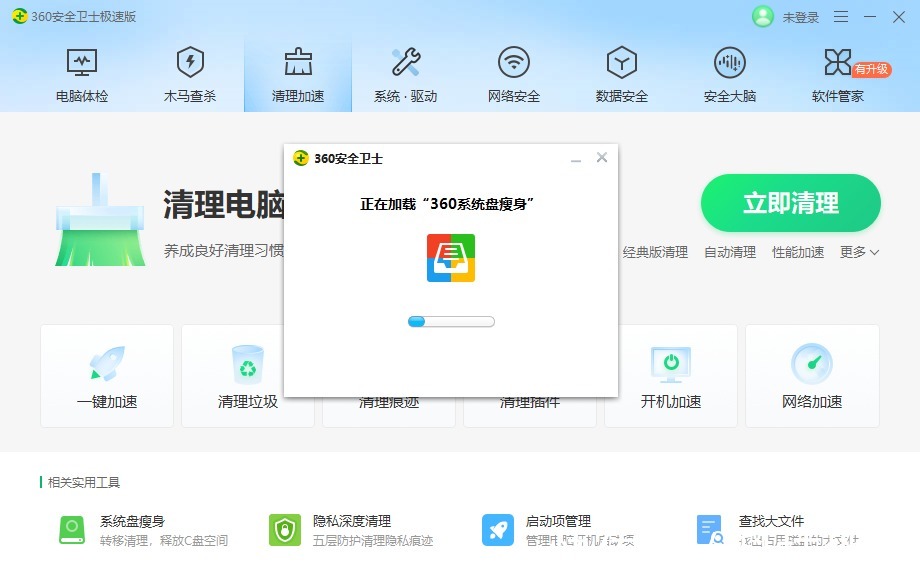Open 经典版清理 link
Viewport: 920px width, 580px height.
coord(655,252)
